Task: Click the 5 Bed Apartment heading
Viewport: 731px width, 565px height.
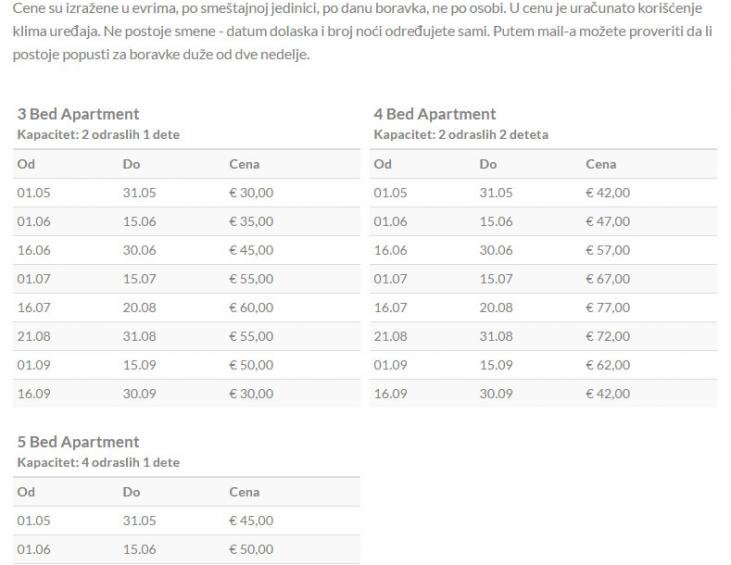Action: [78, 442]
